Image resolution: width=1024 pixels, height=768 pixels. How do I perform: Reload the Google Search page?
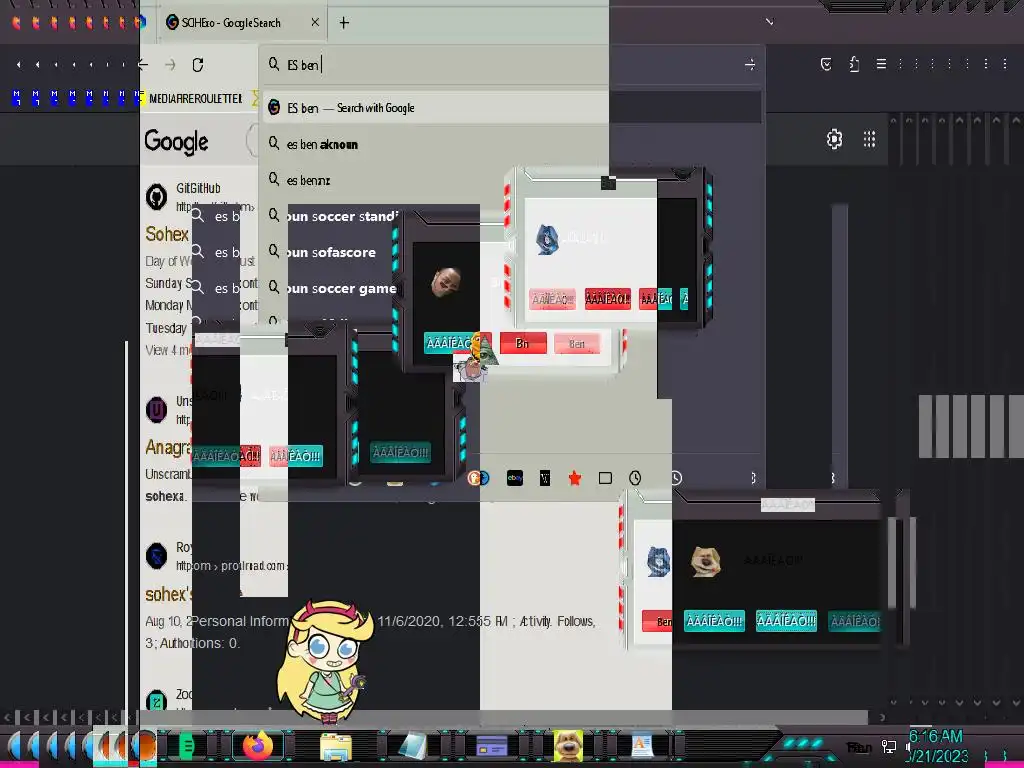click(198, 65)
